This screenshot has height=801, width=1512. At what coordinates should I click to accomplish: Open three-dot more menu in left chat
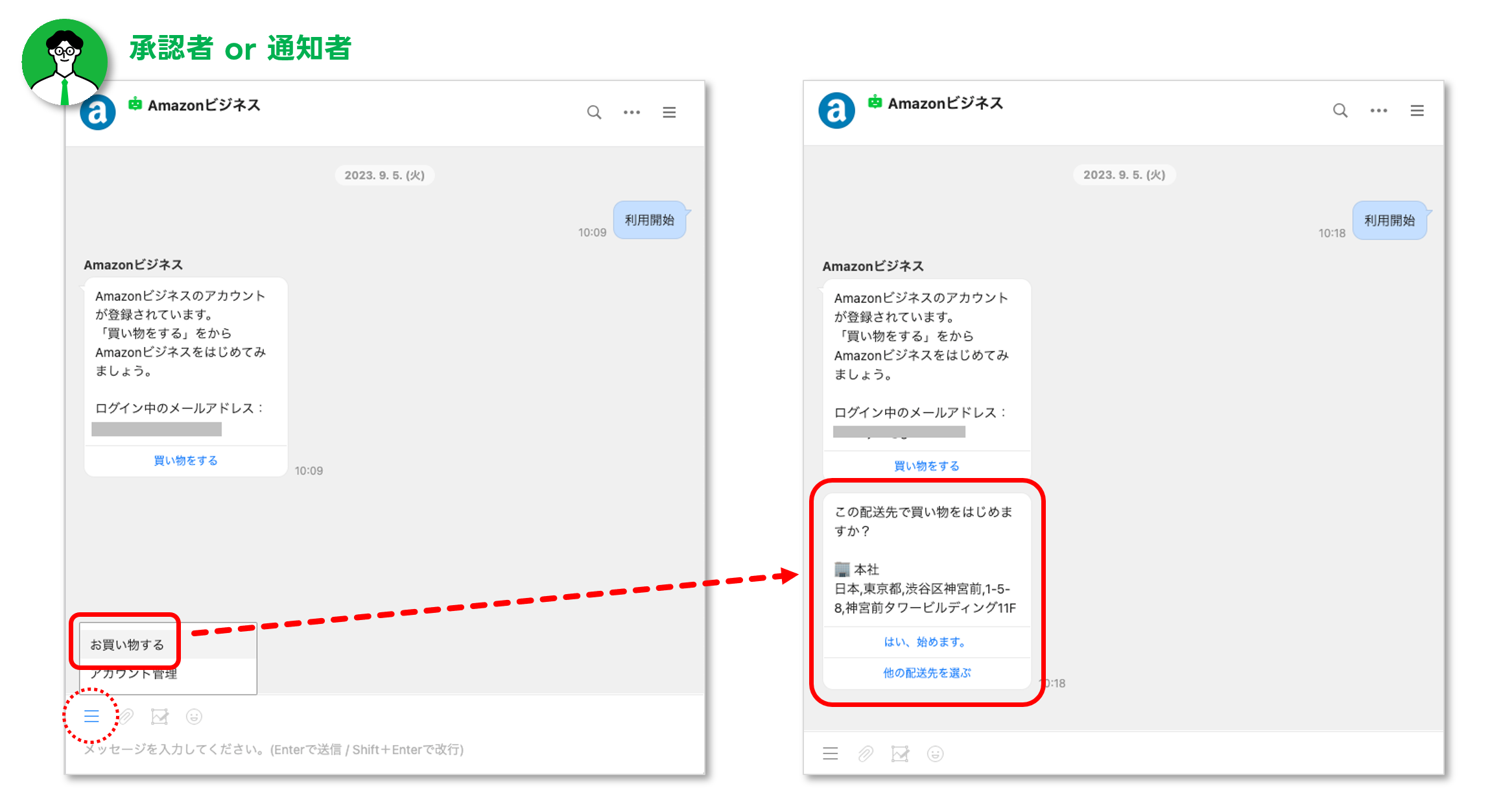(632, 112)
